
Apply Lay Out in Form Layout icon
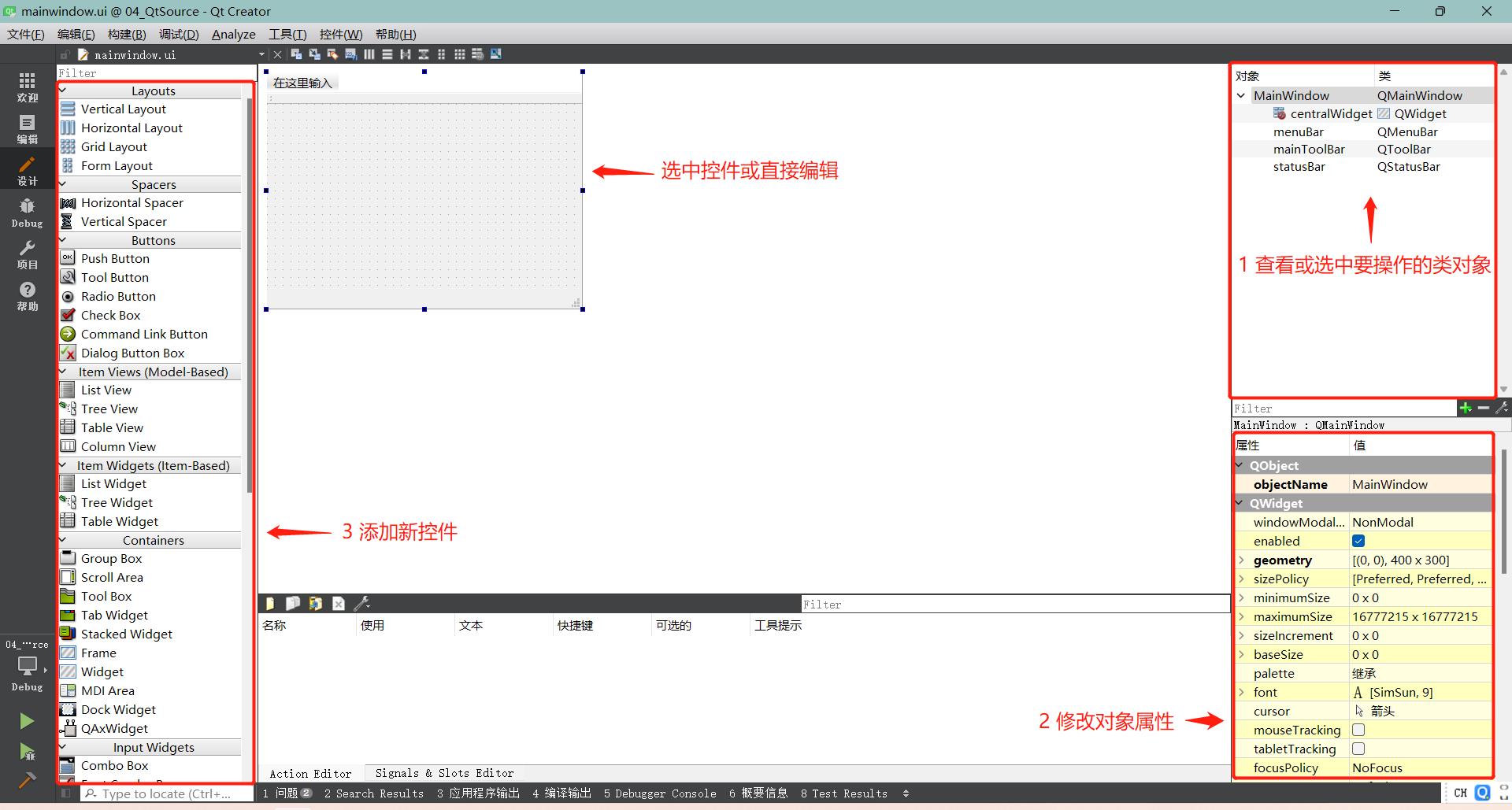coord(441,54)
